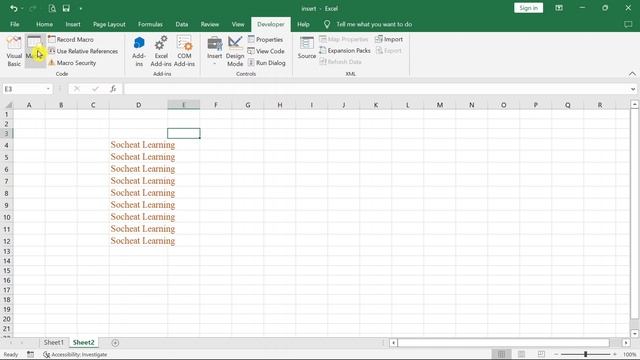Click Expansion Packs
The image size is (640, 360).
[345, 51]
